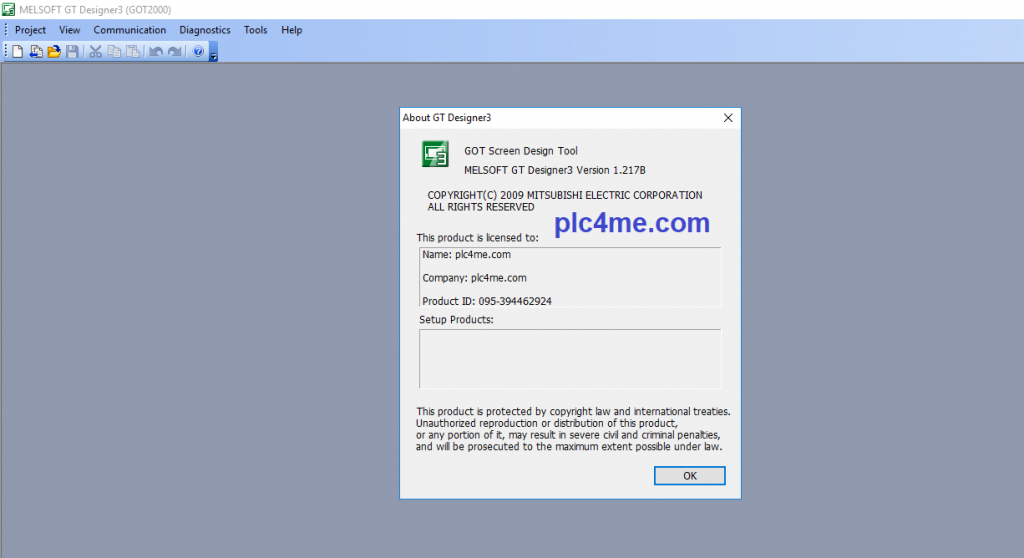This screenshot has height=558, width=1024.
Task: Click the project wizard icon with blue arrow
Action: click(36, 52)
